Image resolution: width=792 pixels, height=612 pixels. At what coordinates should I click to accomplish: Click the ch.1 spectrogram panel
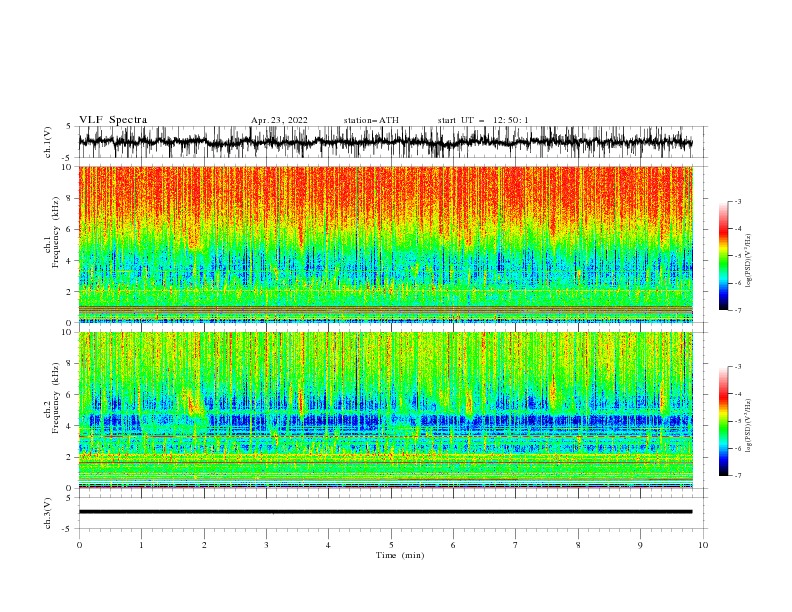click(385, 244)
